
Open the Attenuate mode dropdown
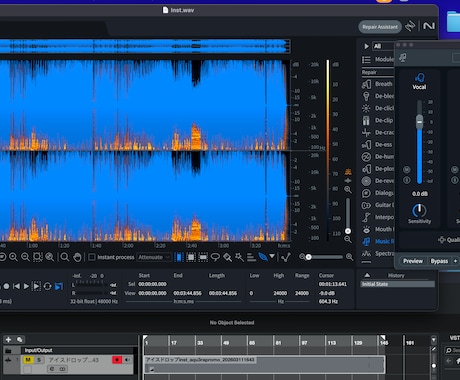click(154, 257)
